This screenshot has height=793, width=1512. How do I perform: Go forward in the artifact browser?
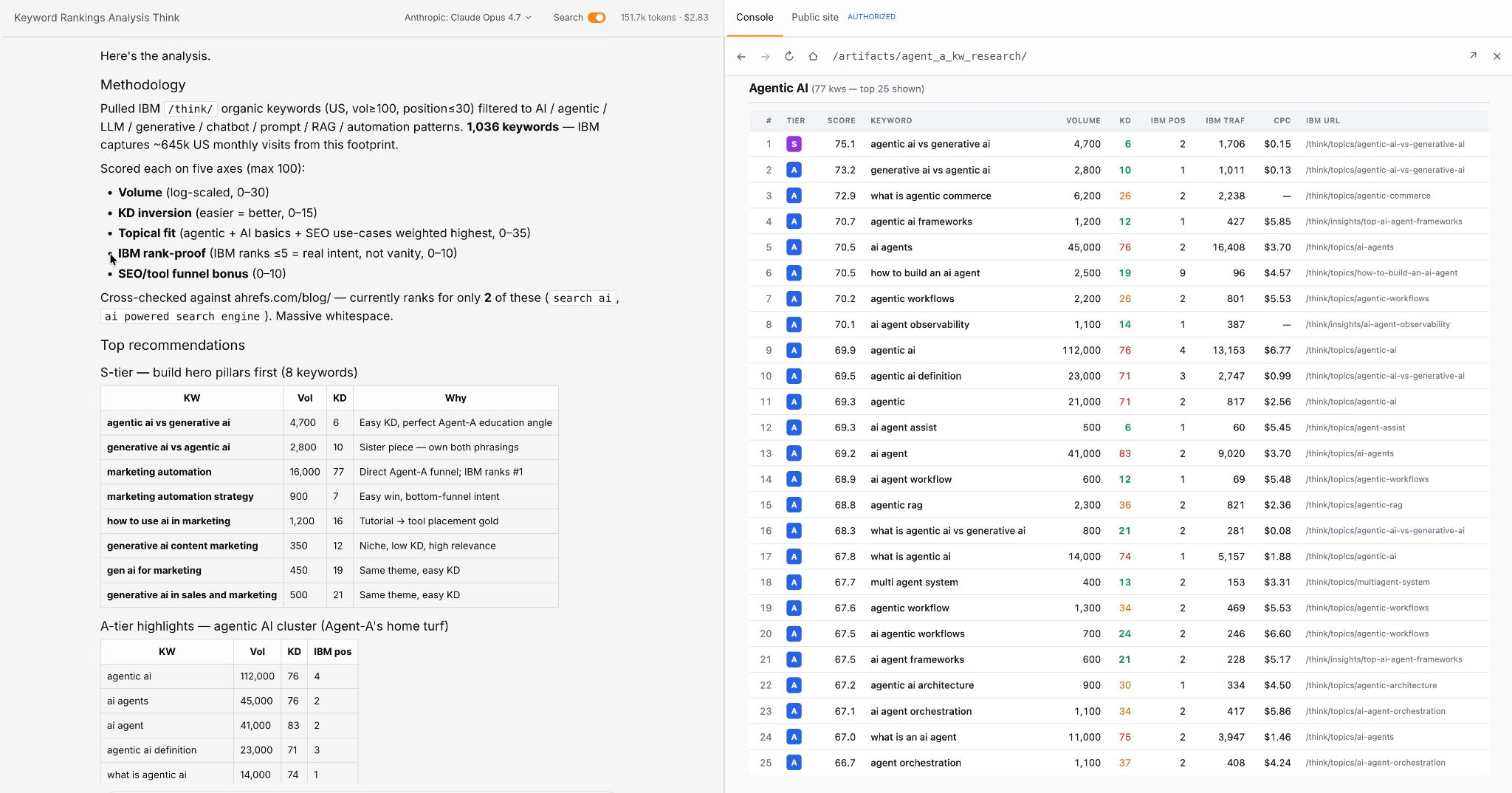point(765,56)
